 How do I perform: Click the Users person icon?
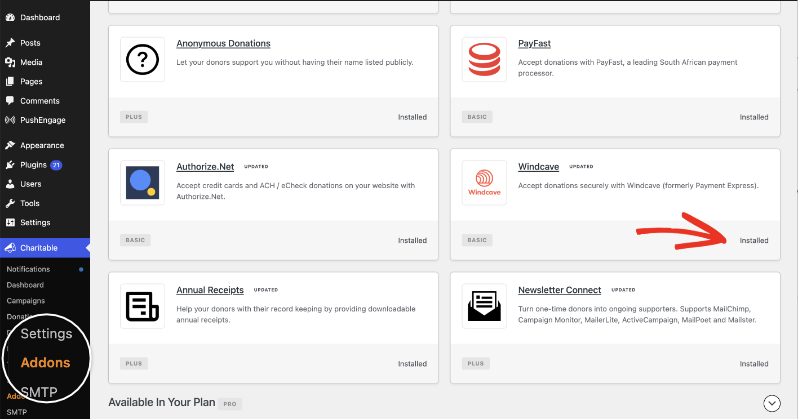click(10, 184)
